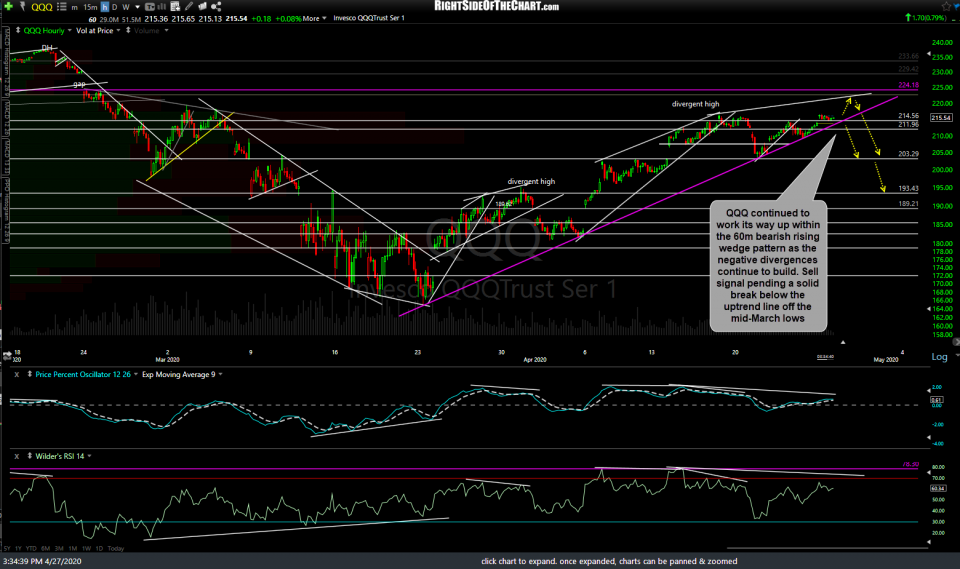Click the +0.08% percent change value

[288, 19]
